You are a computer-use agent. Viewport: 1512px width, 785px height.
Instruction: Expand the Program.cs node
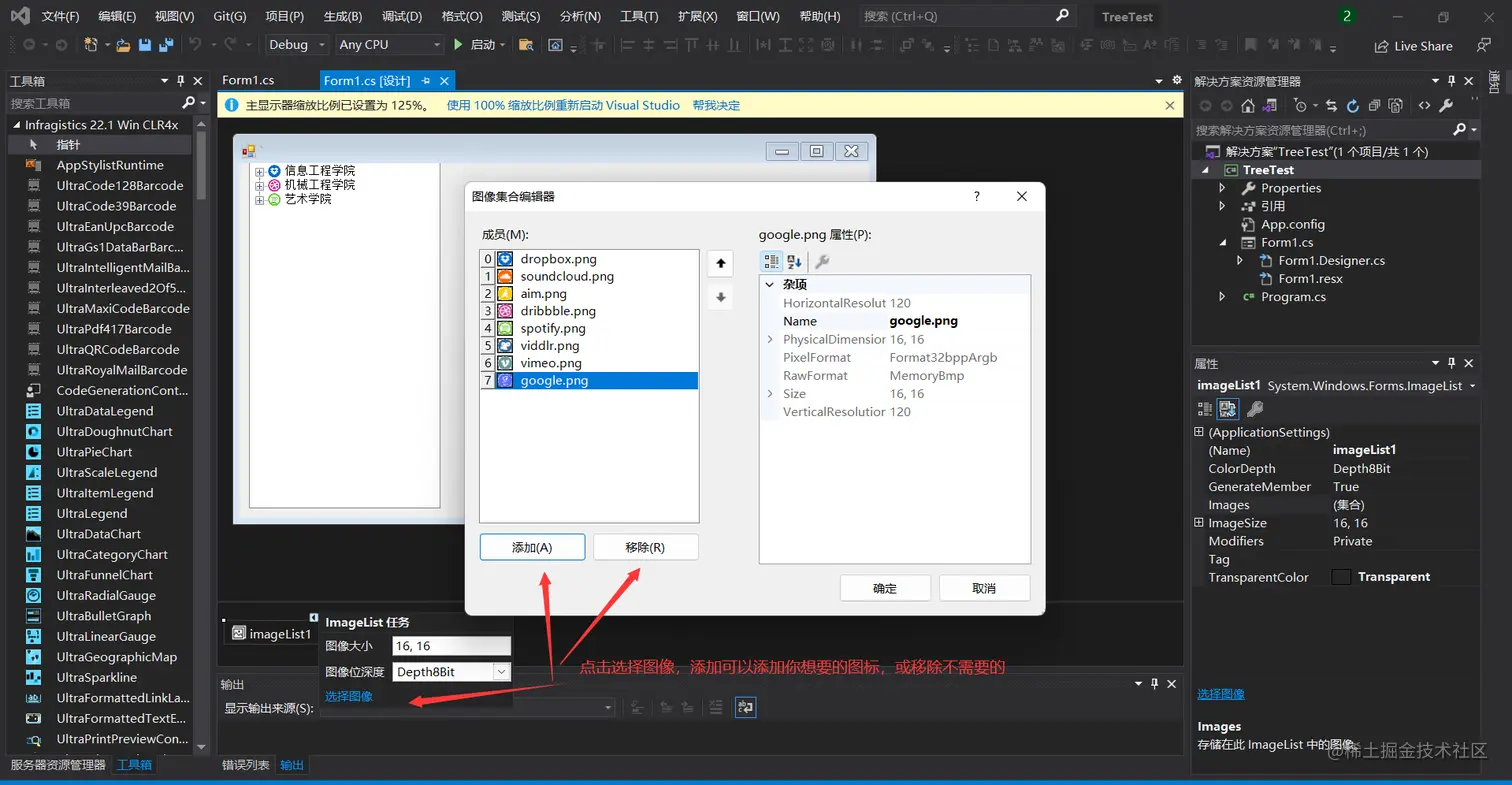tap(1222, 297)
